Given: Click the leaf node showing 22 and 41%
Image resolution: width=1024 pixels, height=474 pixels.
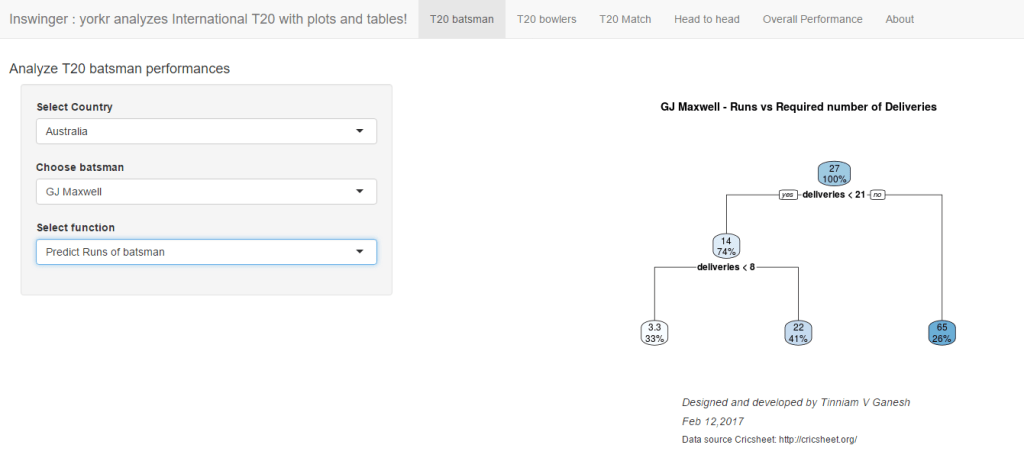Looking at the screenshot, I should coord(799,333).
